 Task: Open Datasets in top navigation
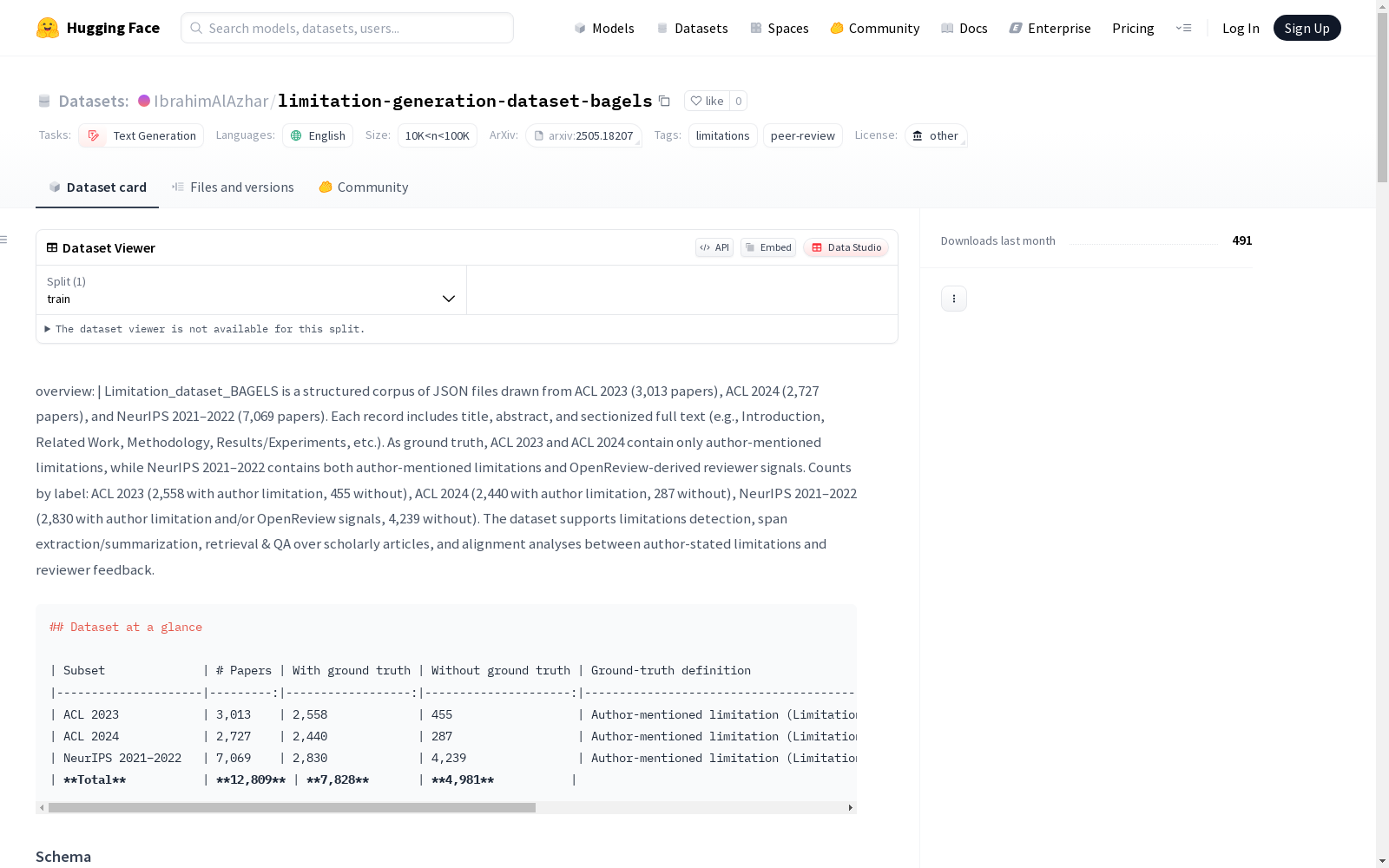[692, 28]
